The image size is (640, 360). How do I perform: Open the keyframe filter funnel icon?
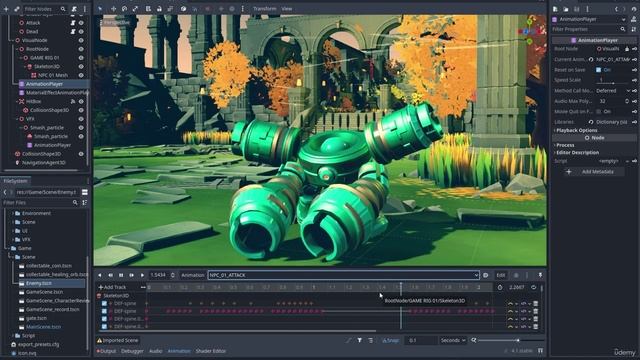(x=359, y=340)
